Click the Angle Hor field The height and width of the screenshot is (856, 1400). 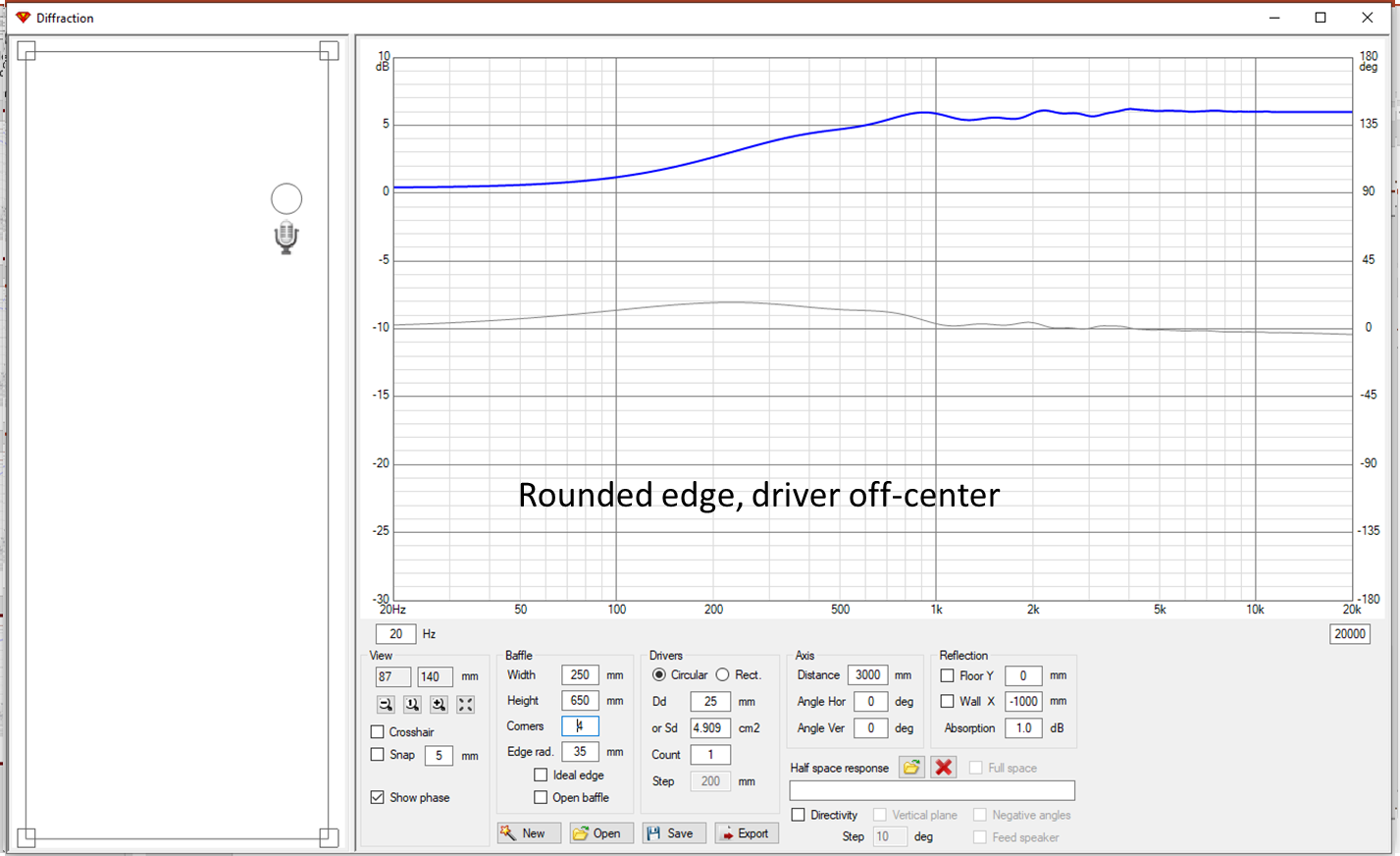(871, 702)
